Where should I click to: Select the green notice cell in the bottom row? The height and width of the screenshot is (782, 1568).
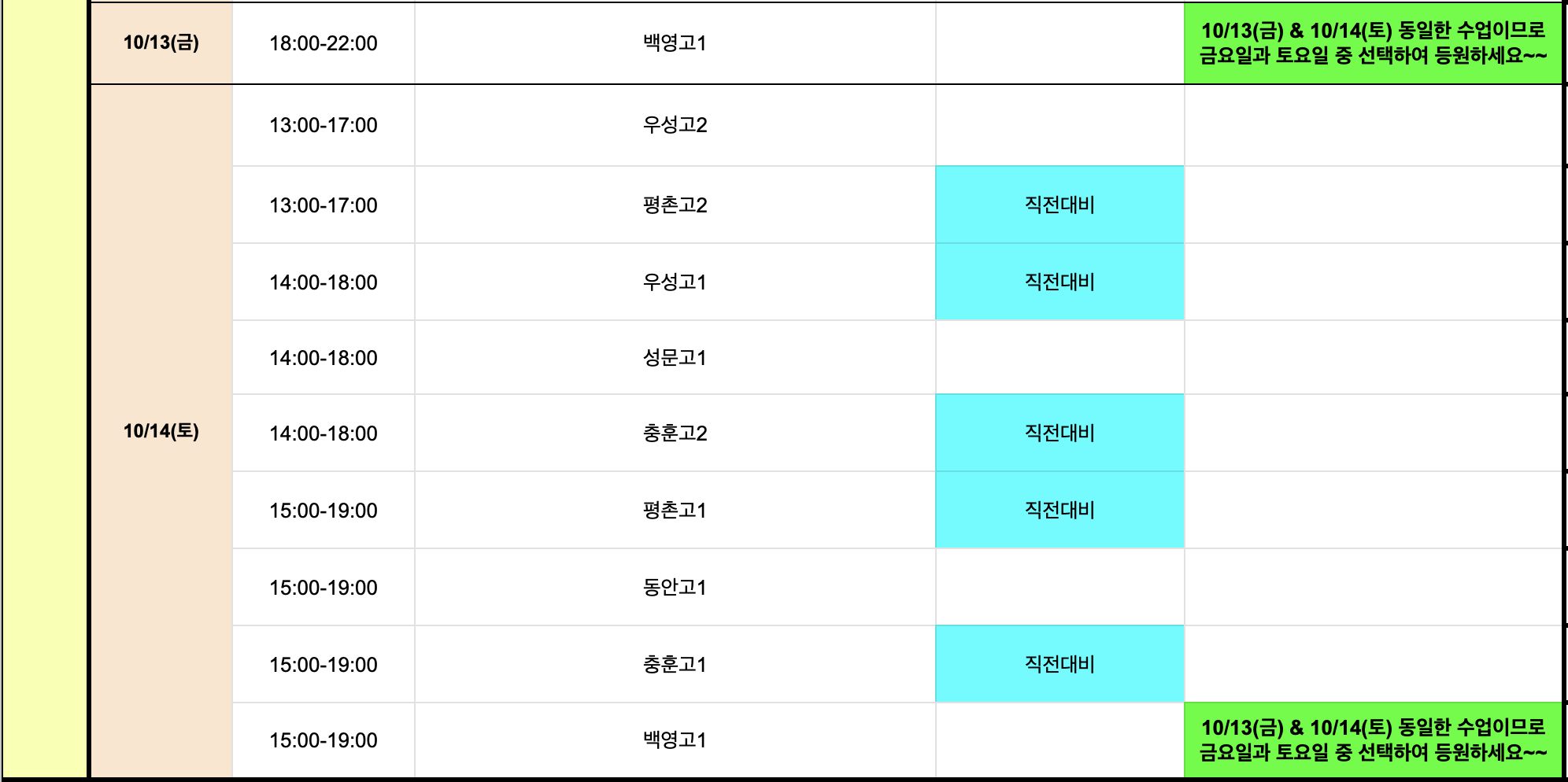point(1373,740)
